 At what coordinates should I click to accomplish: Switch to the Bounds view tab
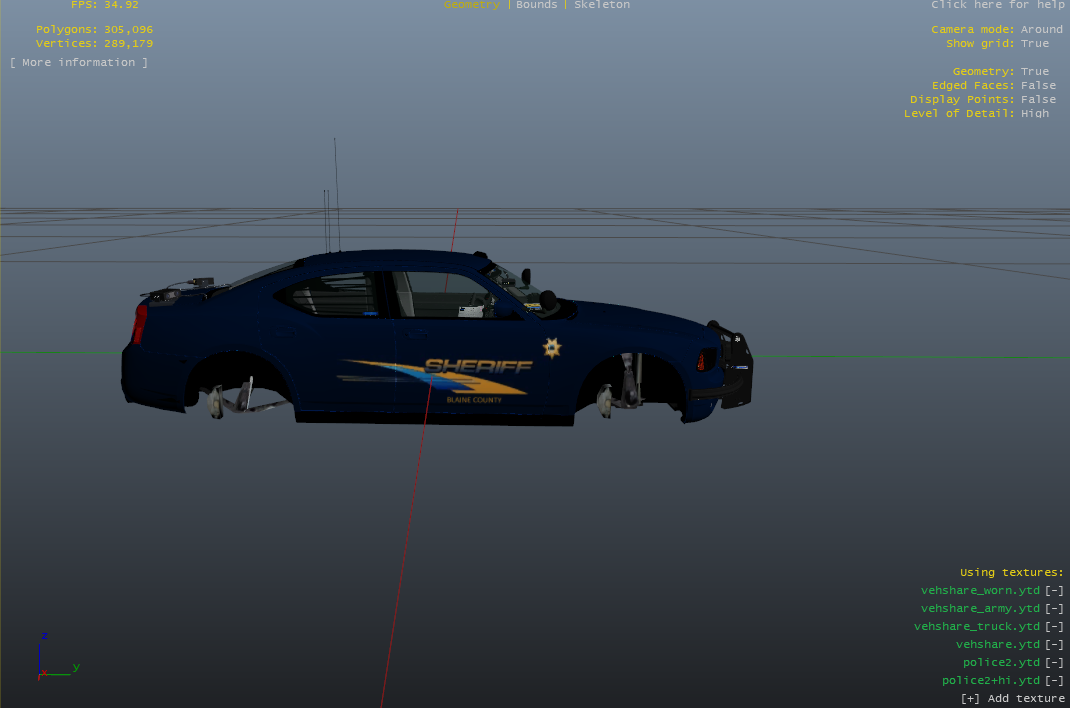click(537, 5)
